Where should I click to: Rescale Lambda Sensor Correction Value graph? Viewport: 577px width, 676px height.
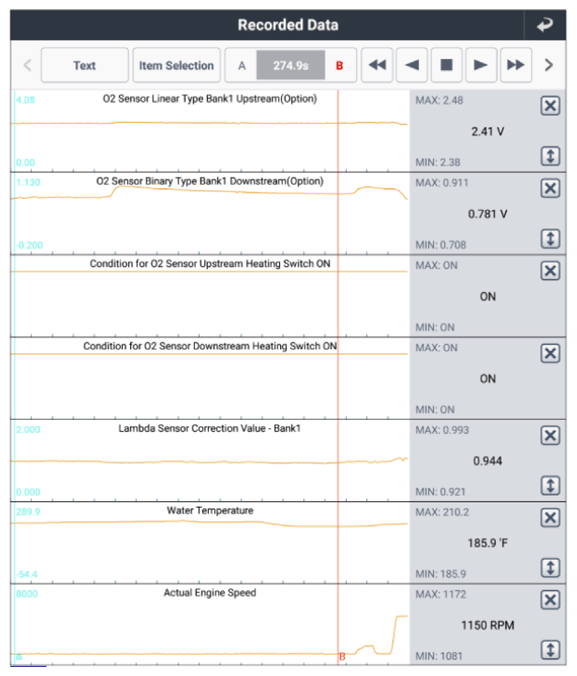(550, 486)
